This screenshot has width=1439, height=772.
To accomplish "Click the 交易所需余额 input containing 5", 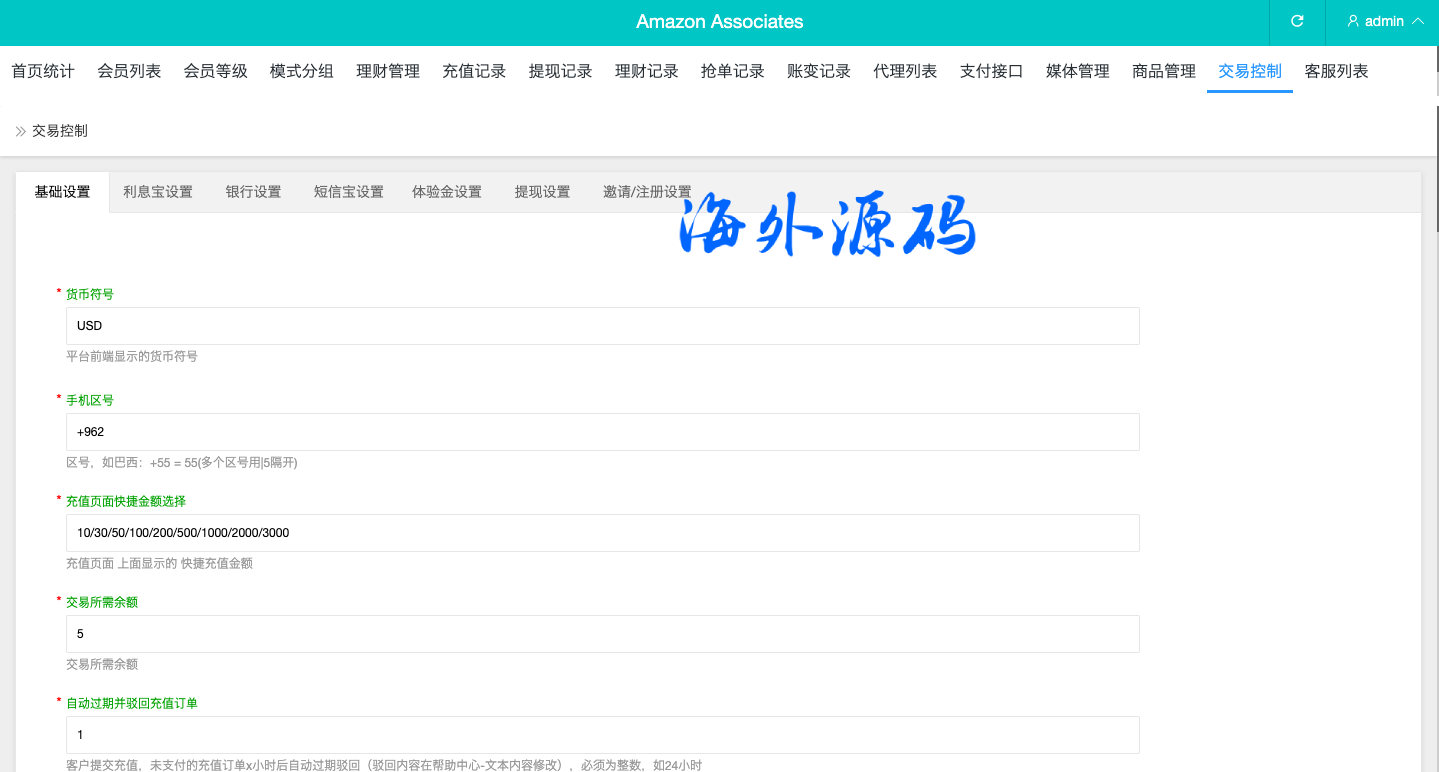I will point(602,634).
